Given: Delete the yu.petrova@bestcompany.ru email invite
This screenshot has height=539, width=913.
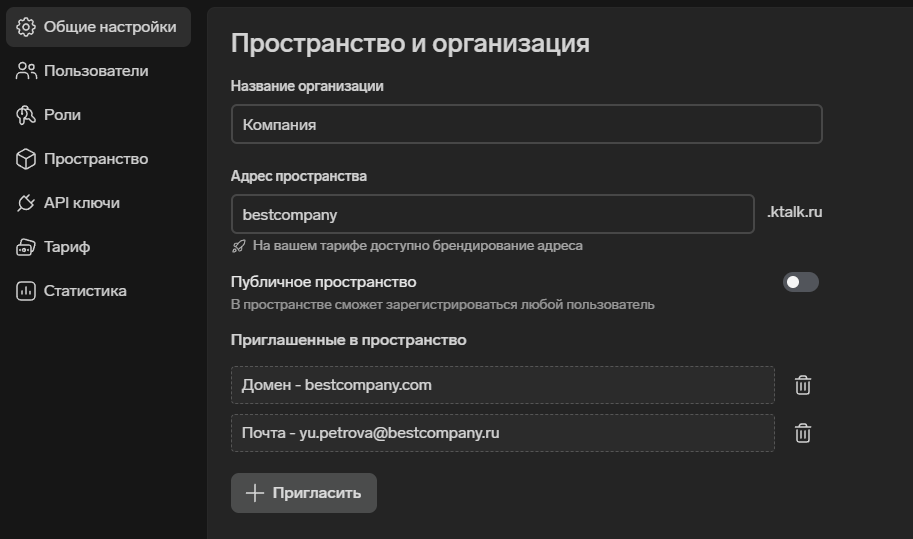Looking at the screenshot, I should tap(802, 433).
